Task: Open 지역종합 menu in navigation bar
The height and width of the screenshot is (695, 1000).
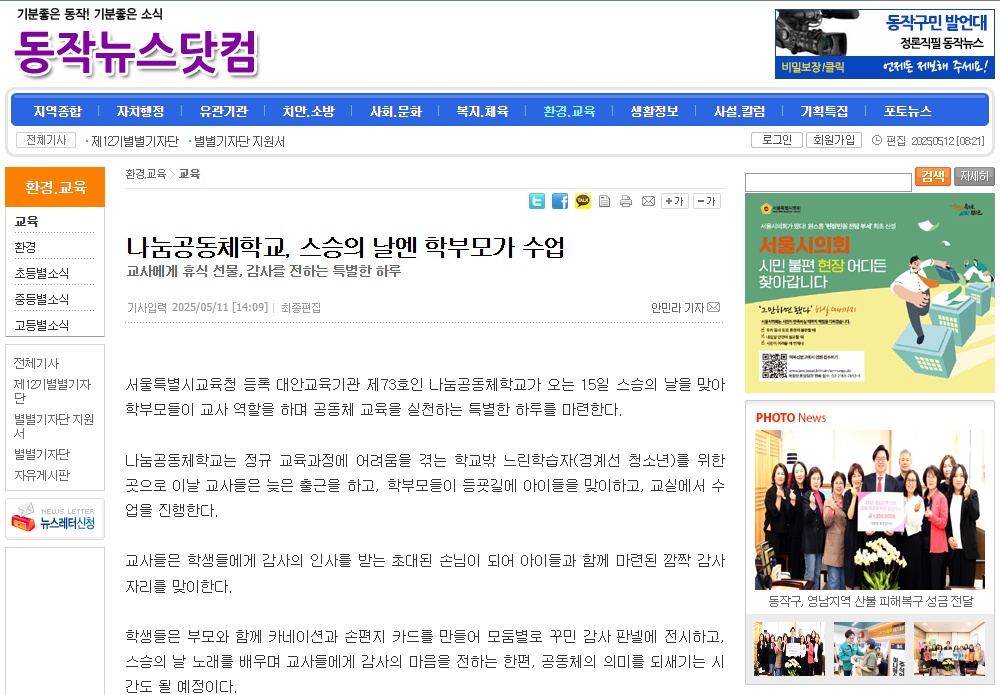Action: tap(58, 111)
